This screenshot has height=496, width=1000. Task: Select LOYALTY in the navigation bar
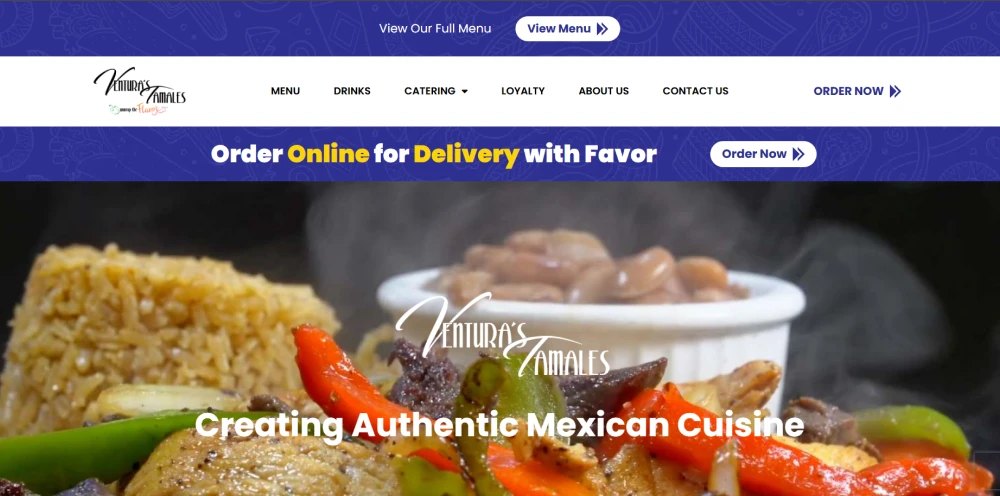click(x=523, y=91)
